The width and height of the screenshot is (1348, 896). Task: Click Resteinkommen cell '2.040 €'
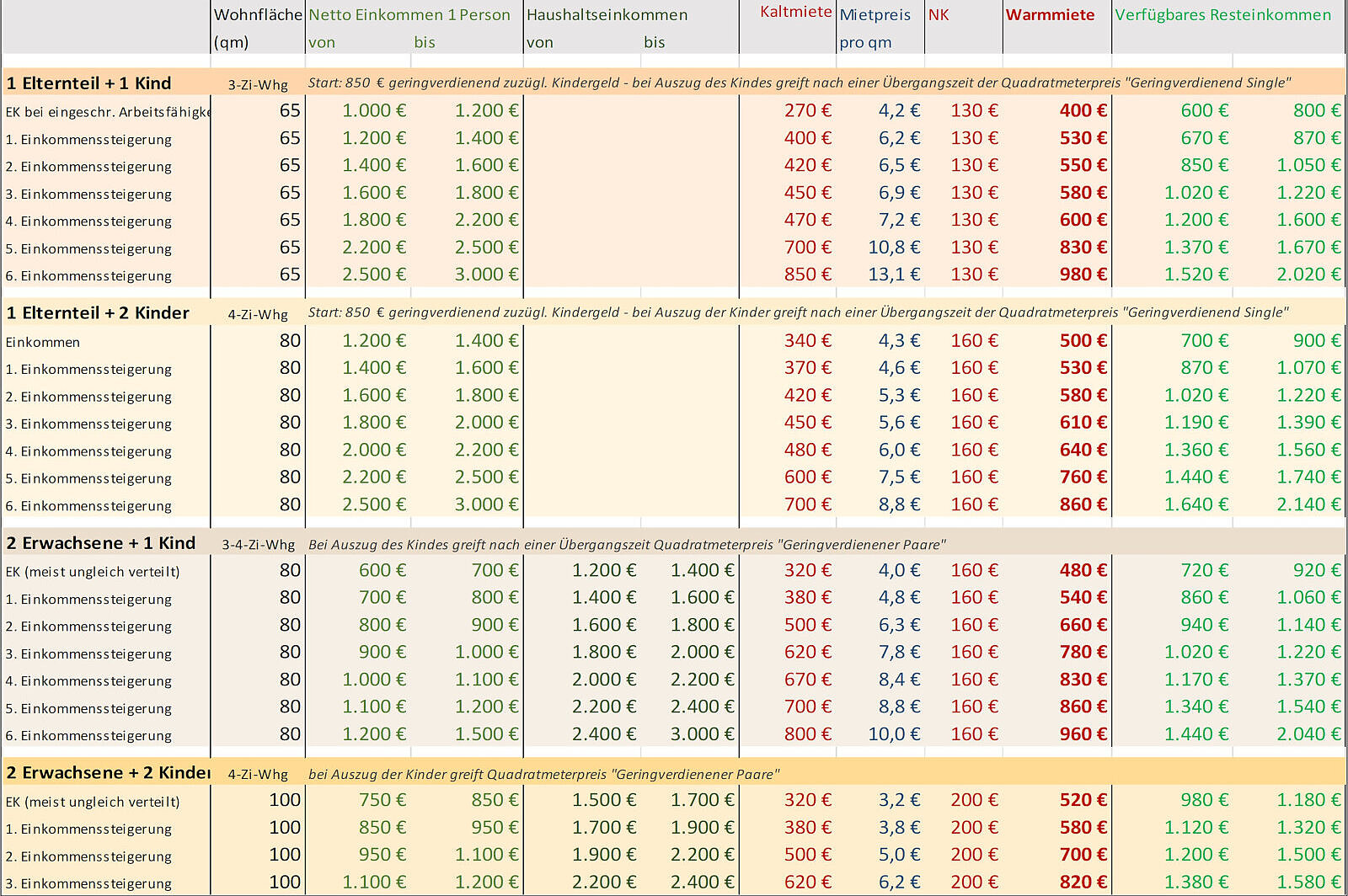tap(1308, 733)
